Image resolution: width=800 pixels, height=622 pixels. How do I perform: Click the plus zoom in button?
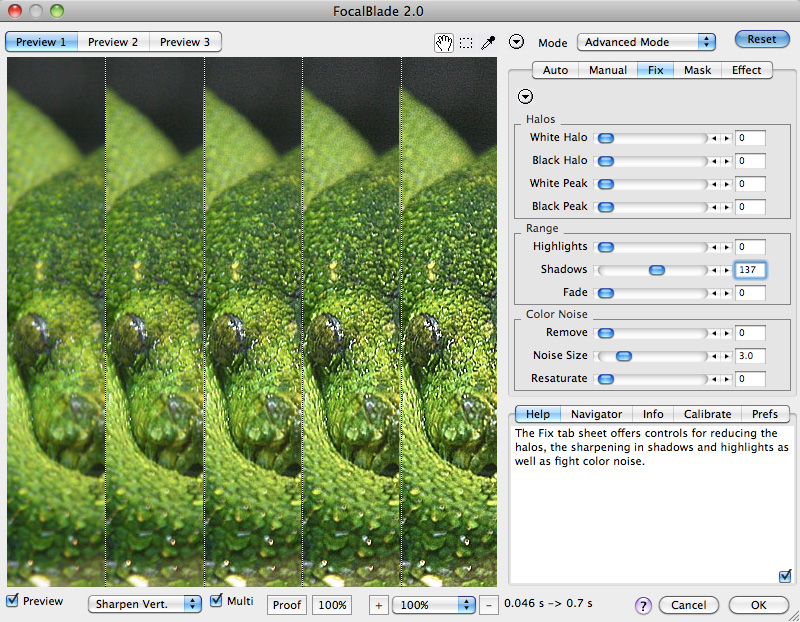point(379,605)
